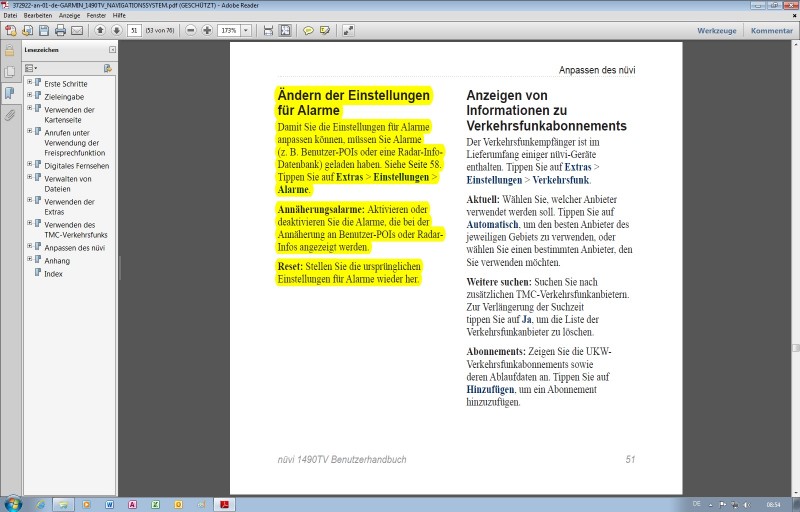Open the page thumbnails panel

click(x=10, y=71)
